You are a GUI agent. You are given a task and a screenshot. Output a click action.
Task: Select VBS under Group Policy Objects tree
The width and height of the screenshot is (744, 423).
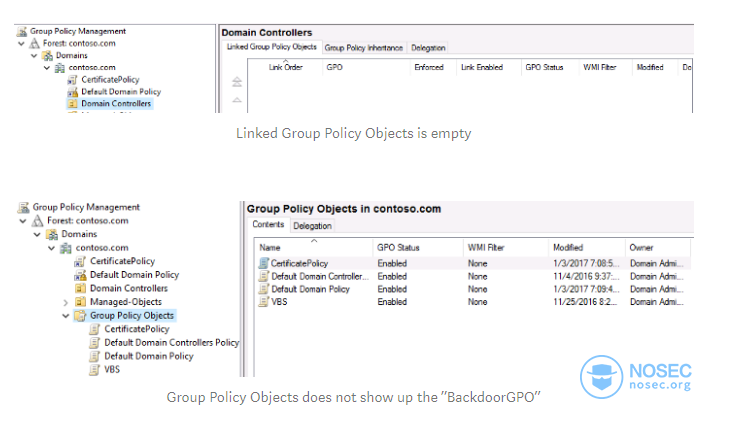pos(112,369)
